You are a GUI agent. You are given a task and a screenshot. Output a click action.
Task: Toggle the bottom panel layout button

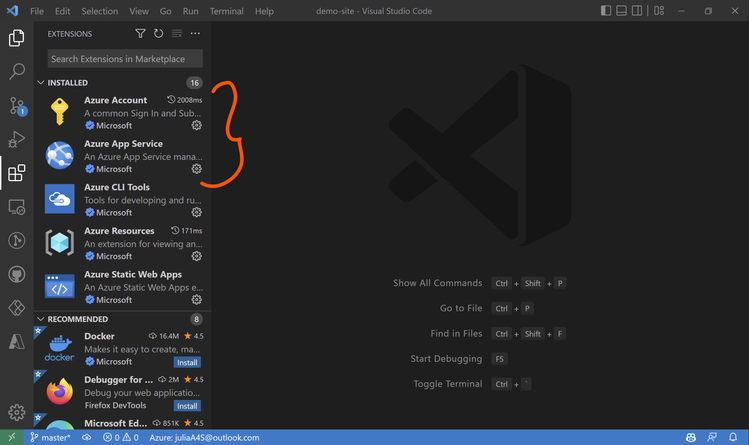click(621, 11)
